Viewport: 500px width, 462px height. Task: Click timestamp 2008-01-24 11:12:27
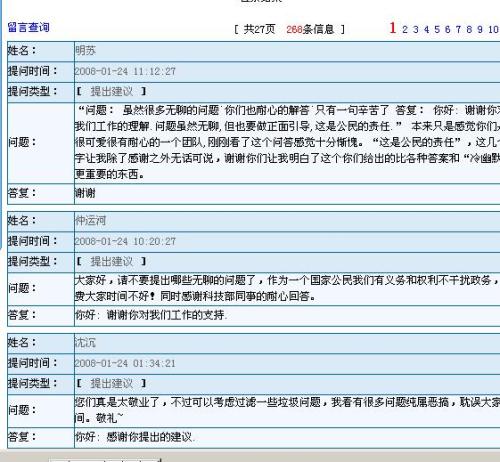[125, 71]
